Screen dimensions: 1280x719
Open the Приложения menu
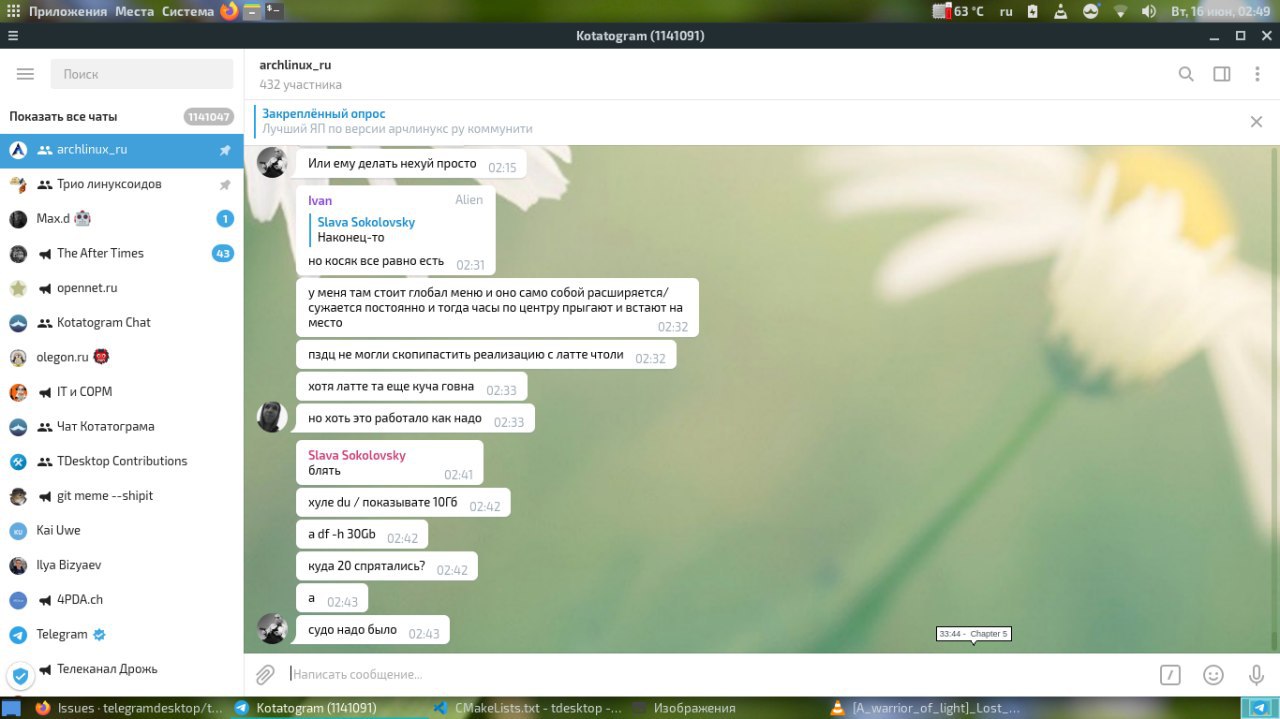point(67,11)
